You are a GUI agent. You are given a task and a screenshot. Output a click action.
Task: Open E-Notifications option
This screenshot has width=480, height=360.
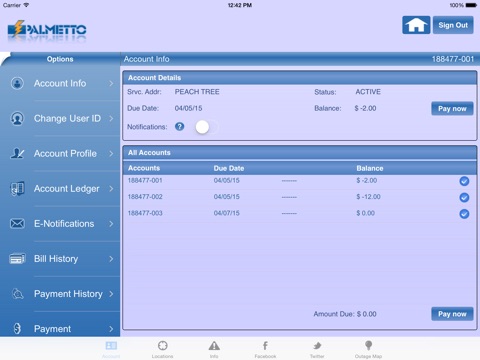[x=60, y=224]
